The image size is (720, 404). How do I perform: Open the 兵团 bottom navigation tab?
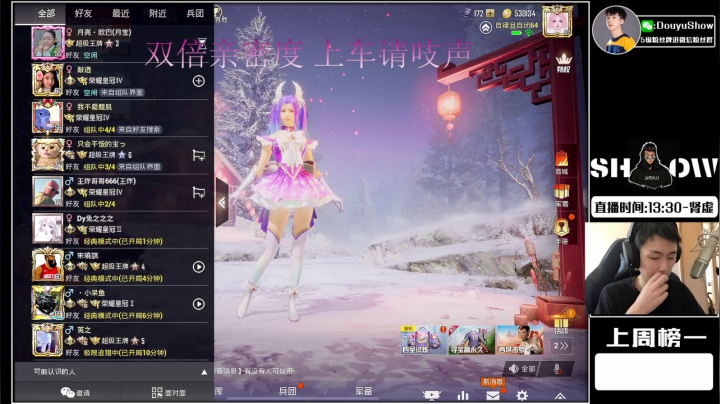[287, 391]
